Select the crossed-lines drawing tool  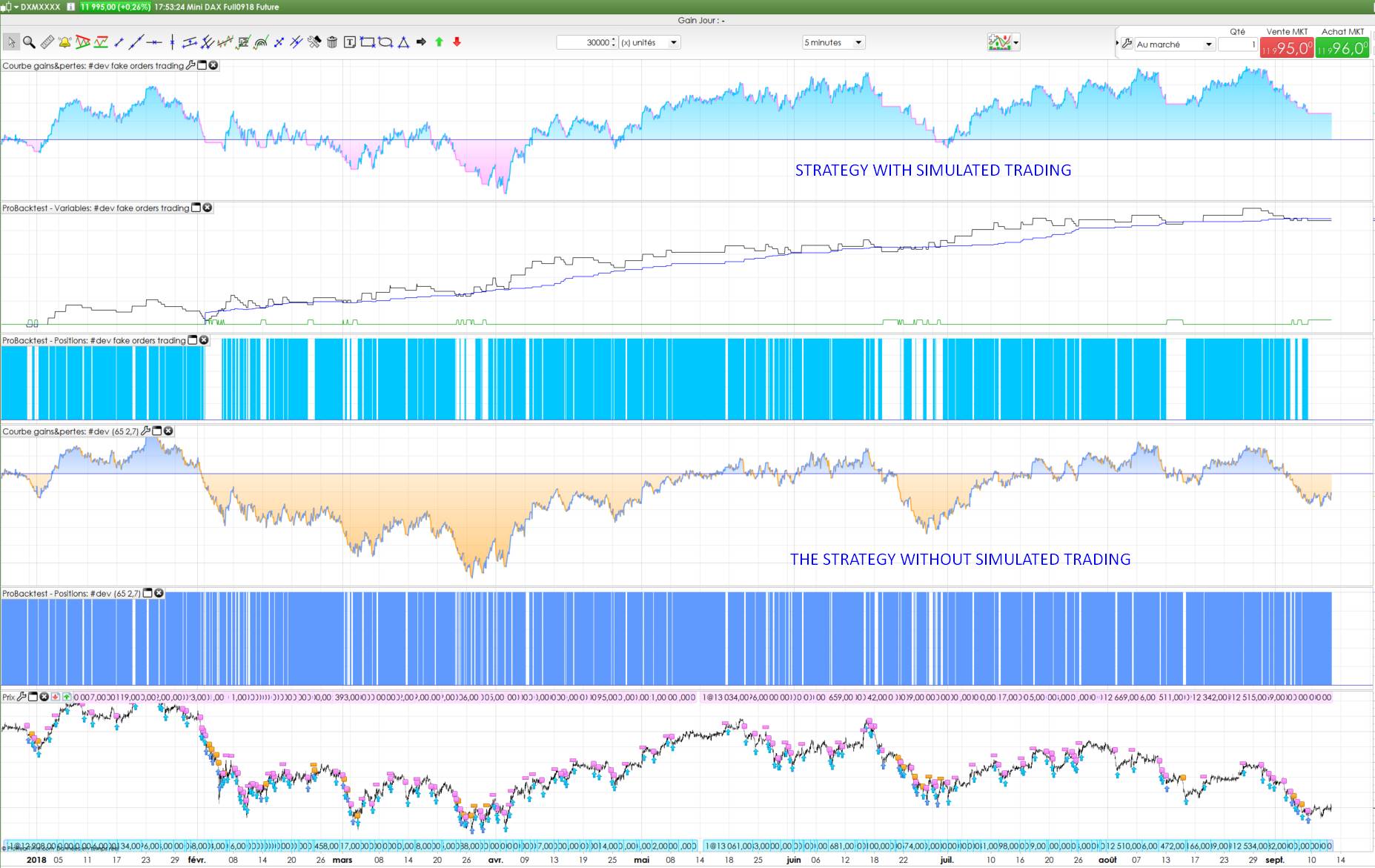click(x=279, y=42)
